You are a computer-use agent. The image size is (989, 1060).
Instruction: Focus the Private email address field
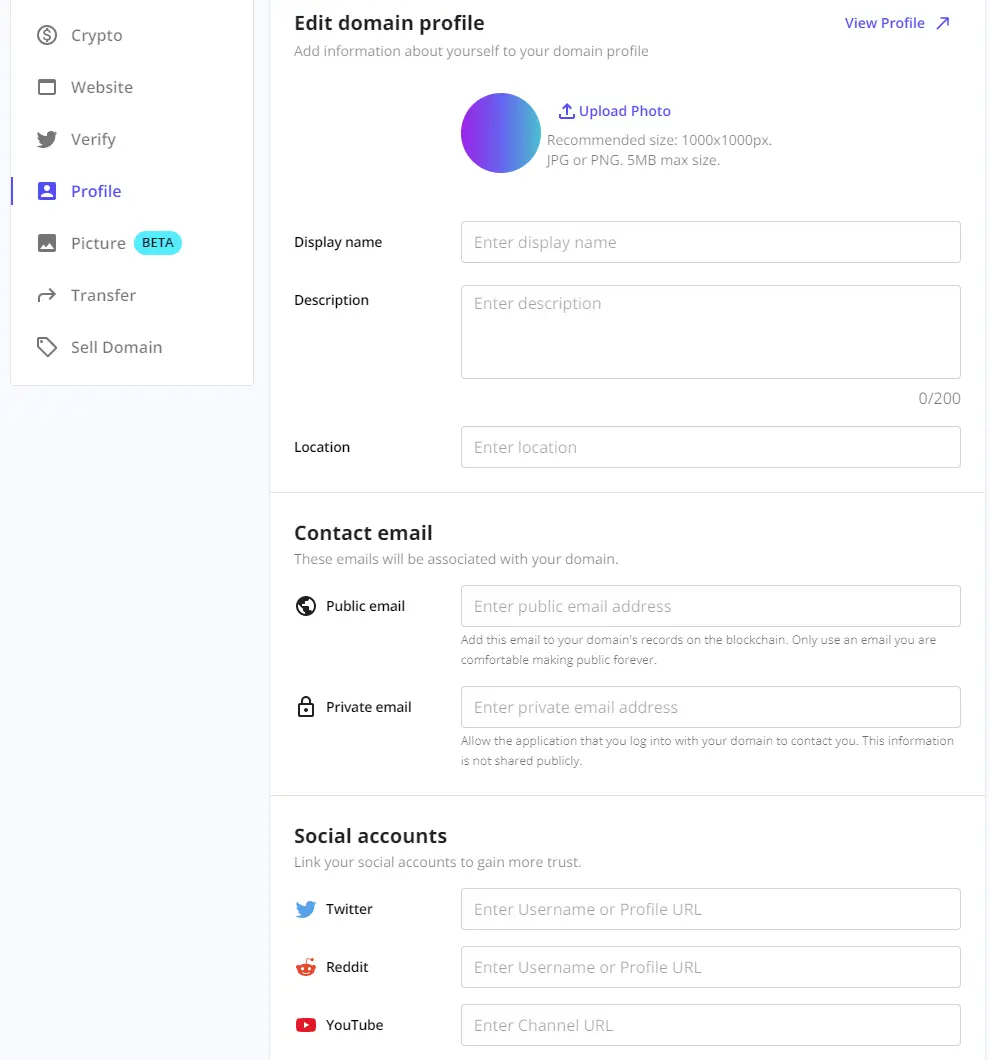pos(710,707)
